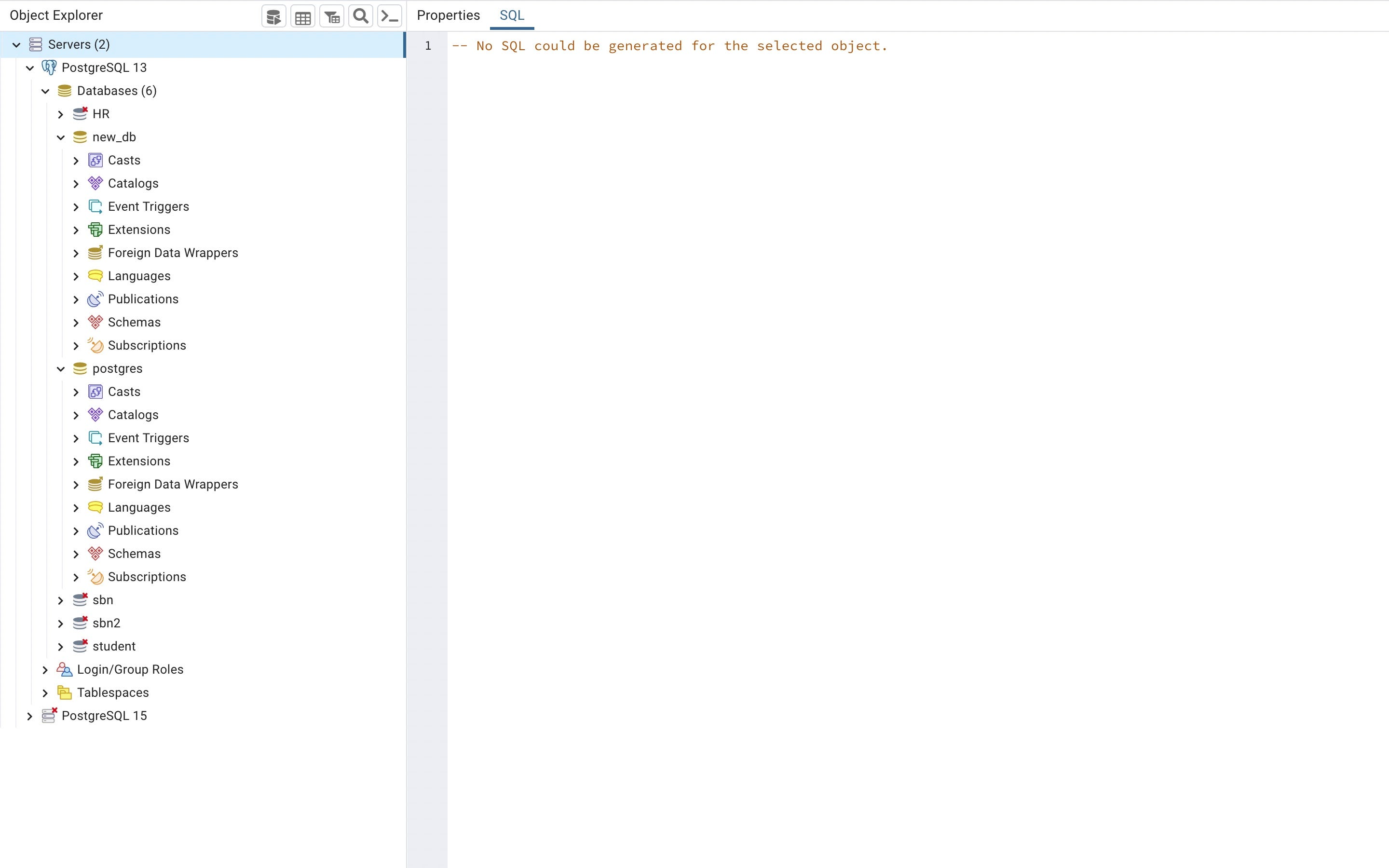
Task: Click the PostgreSQL 15 server icon
Action: coord(49,715)
